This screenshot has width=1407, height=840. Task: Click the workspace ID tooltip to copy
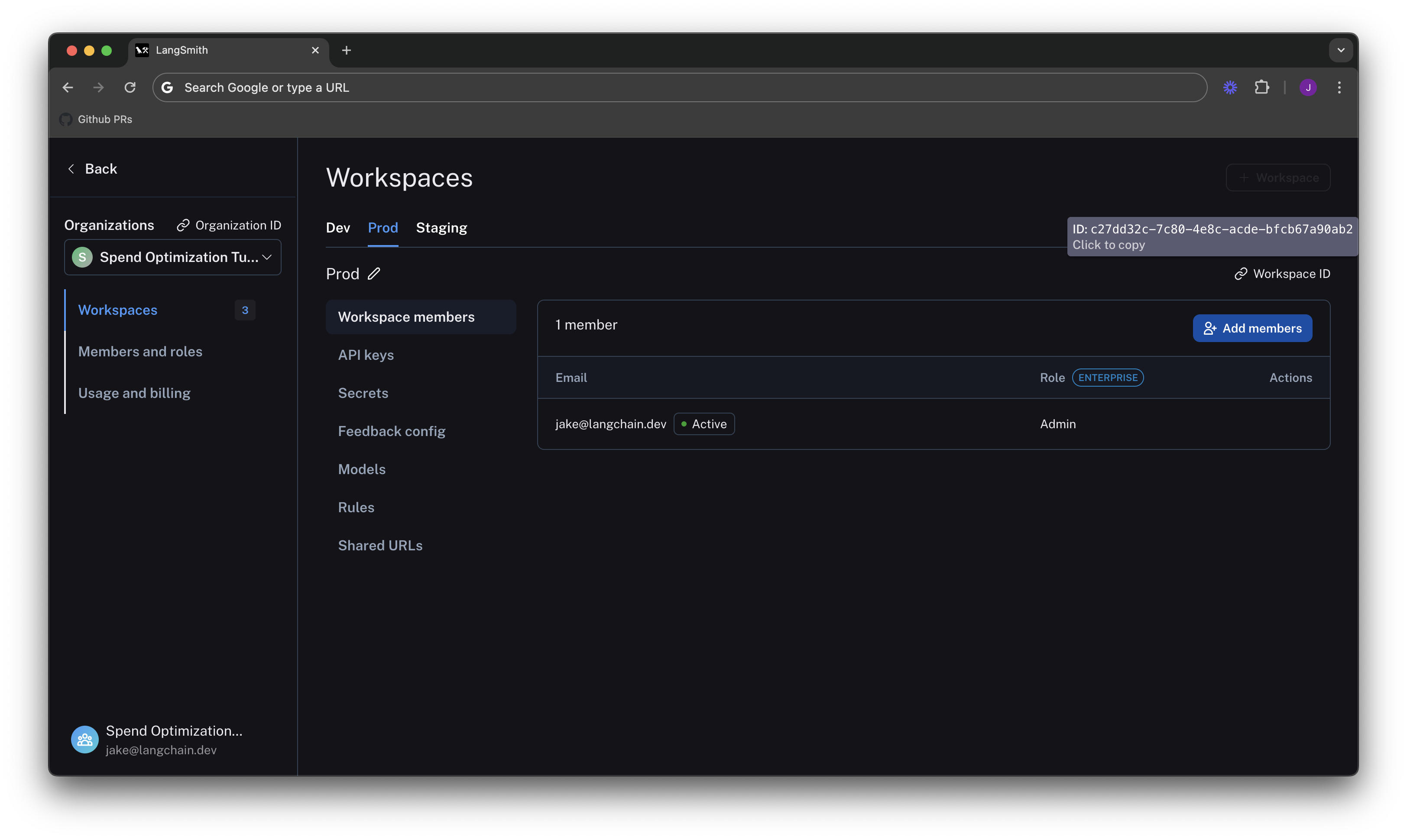[1212, 236]
